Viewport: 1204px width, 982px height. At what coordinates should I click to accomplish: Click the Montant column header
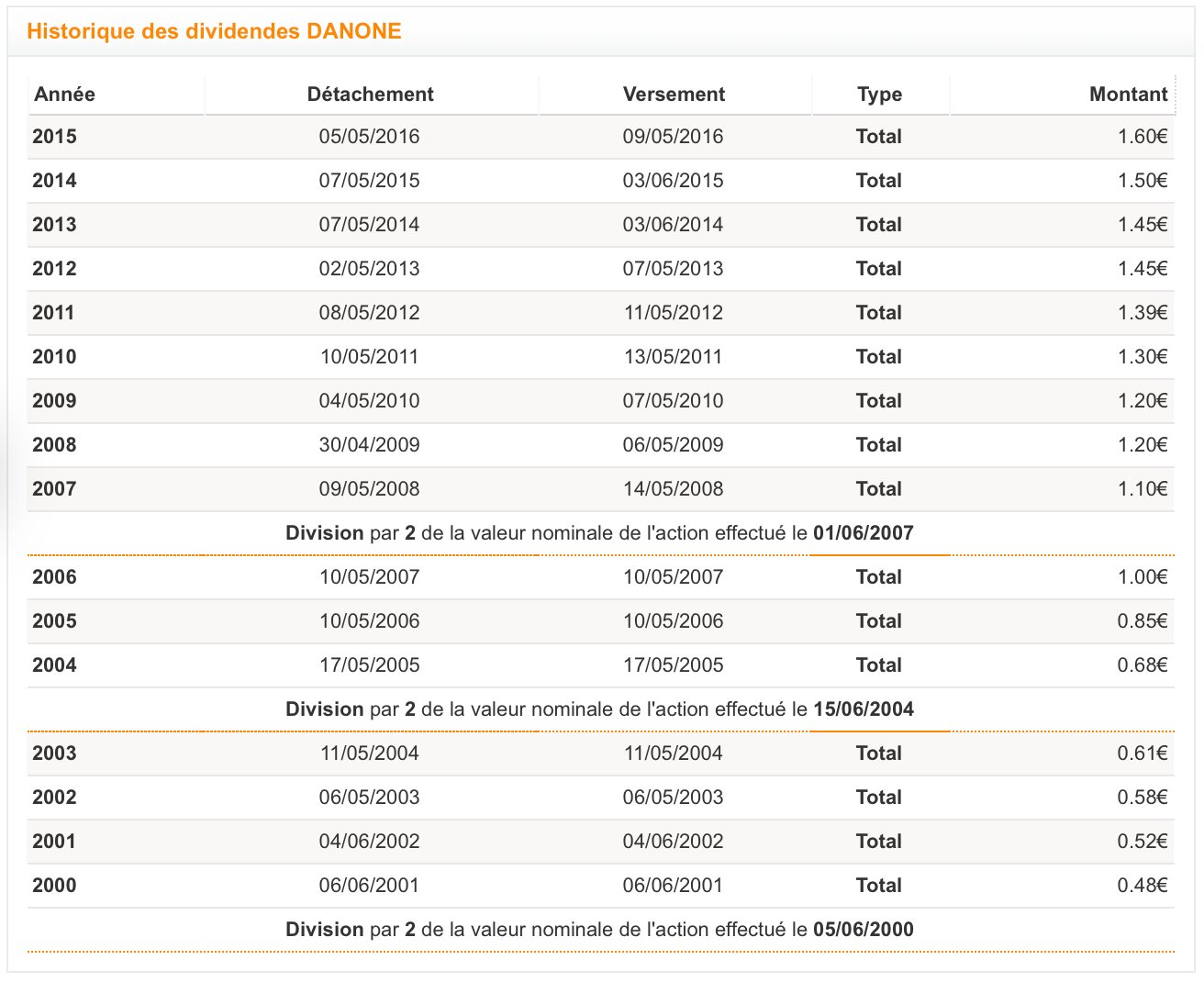[x=1128, y=95]
